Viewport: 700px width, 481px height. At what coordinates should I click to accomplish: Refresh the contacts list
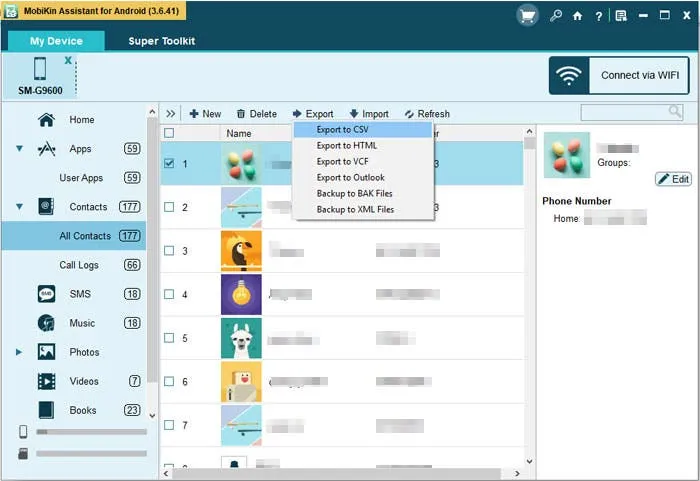[427, 114]
